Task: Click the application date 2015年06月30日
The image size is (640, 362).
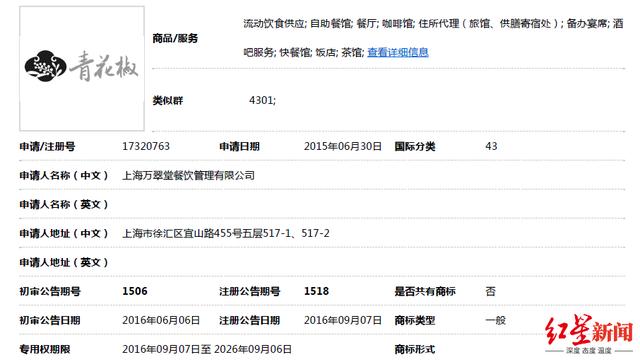Action: [342, 146]
